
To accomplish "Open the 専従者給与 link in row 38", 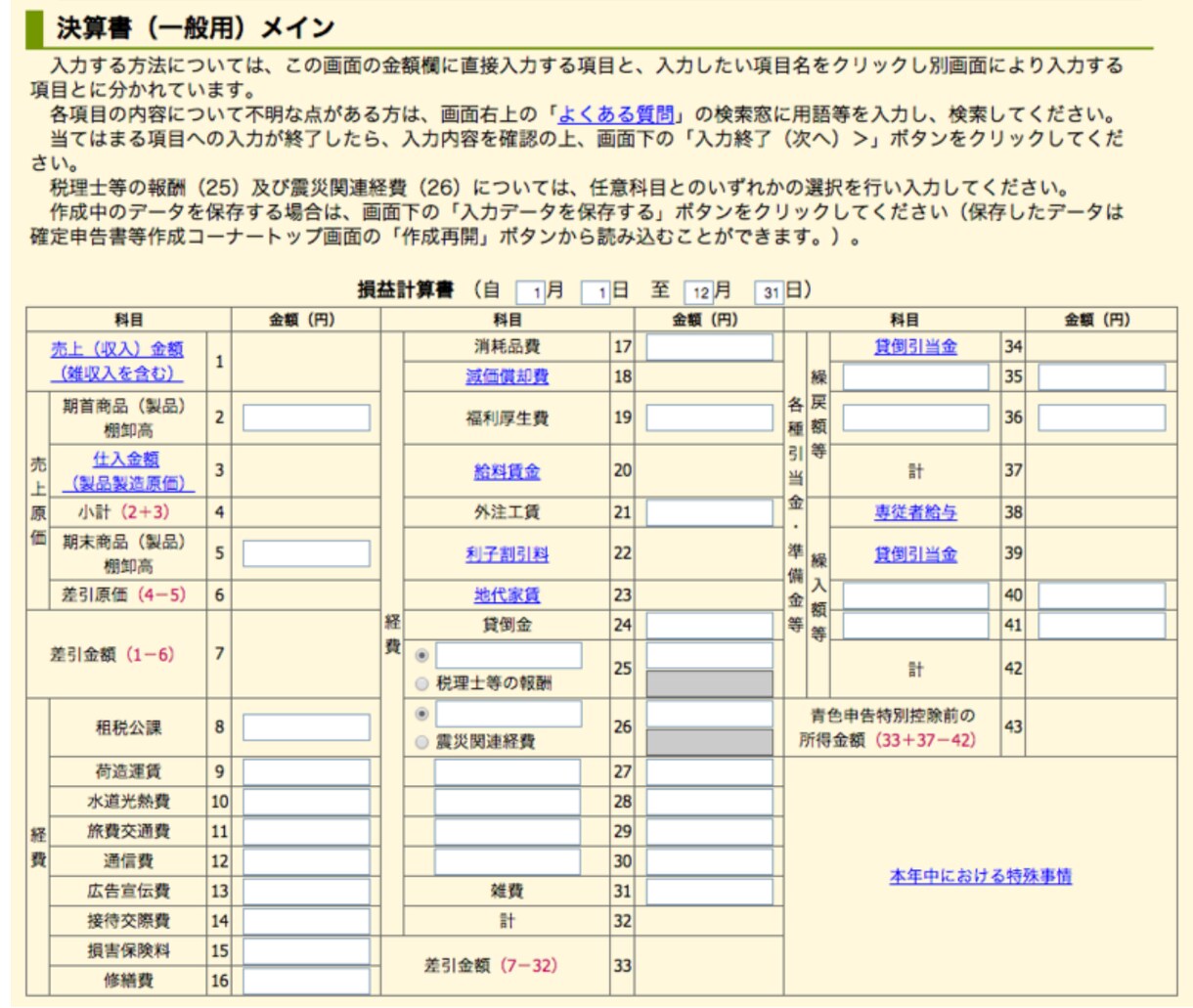I will point(915,511).
